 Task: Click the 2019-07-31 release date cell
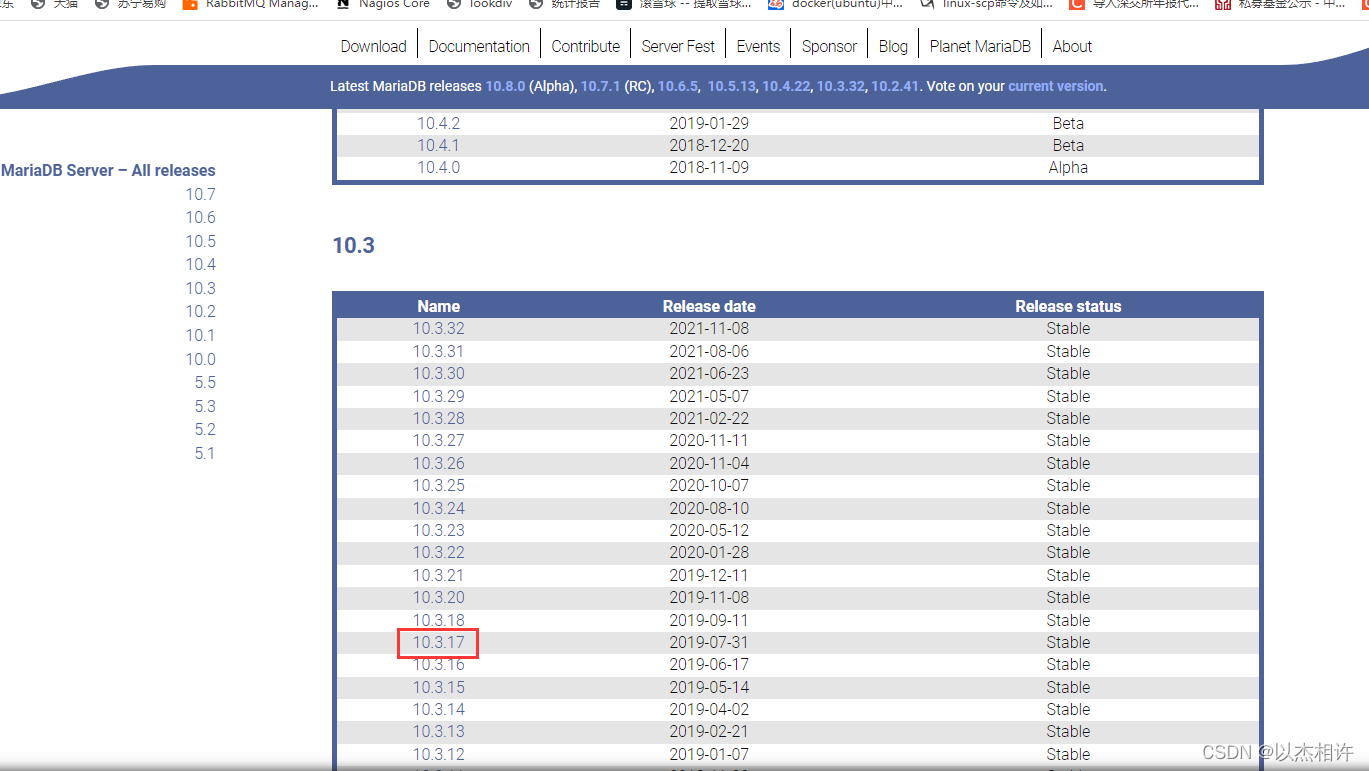click(709, 643)
